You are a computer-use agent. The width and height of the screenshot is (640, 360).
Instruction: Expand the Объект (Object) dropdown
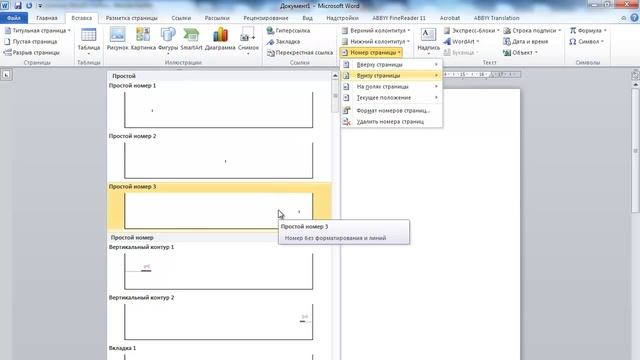click(536, 53)
